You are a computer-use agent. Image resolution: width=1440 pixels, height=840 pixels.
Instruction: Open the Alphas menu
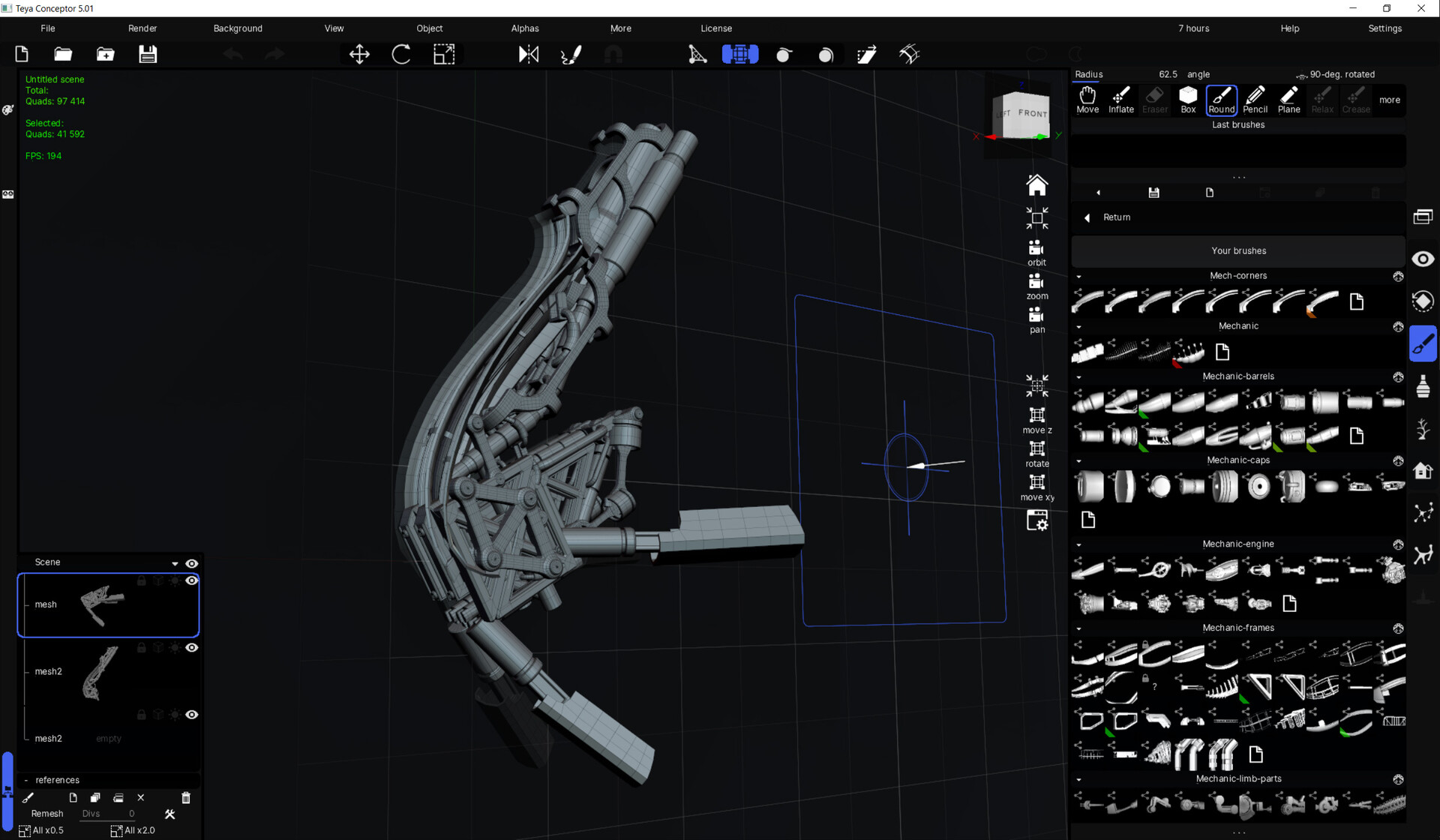524,28
